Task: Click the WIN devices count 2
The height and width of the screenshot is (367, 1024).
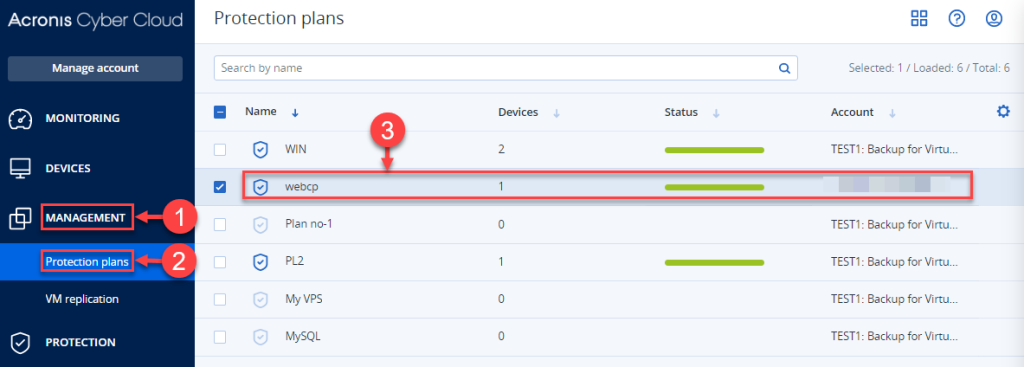Action: tap(502, 150)
